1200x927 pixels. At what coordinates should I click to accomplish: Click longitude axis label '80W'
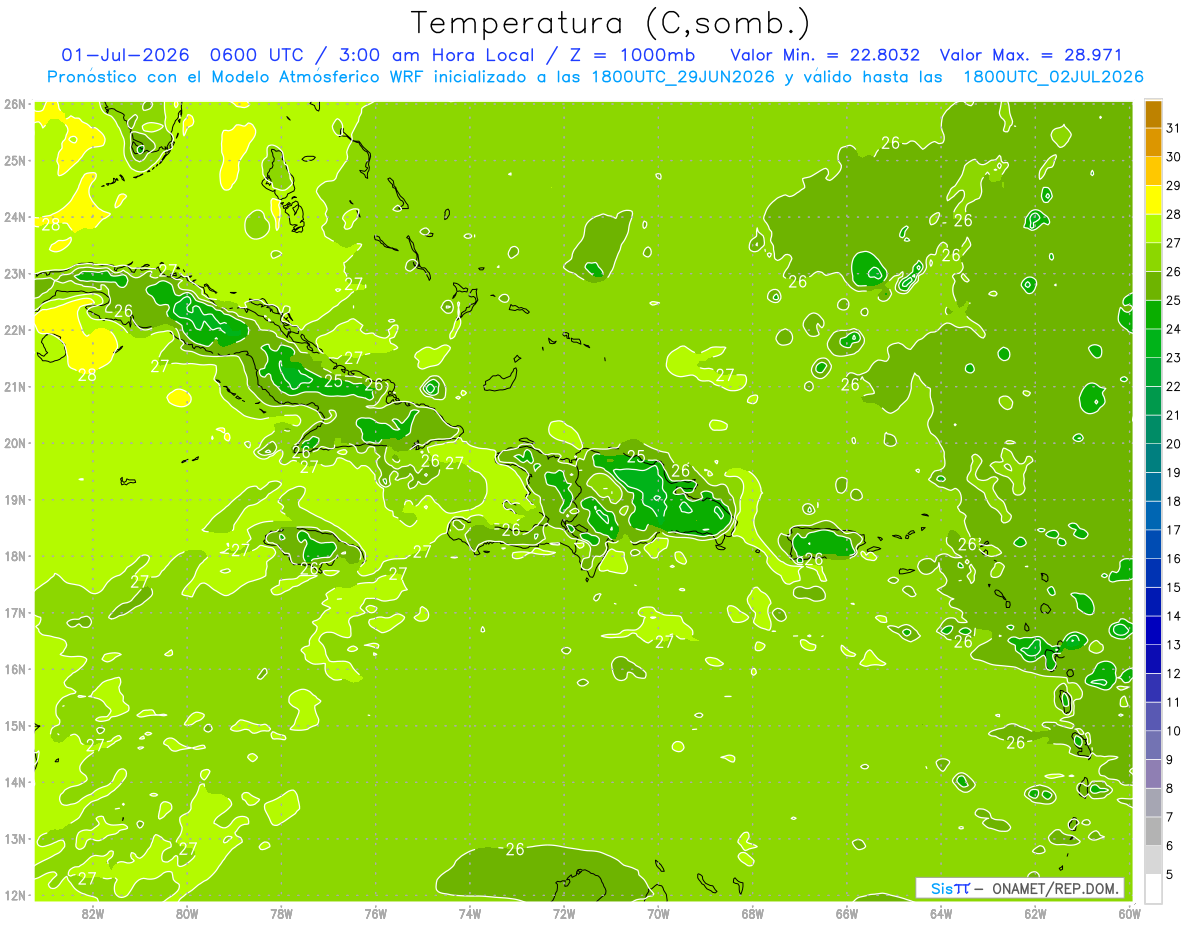tap(187, 912)
